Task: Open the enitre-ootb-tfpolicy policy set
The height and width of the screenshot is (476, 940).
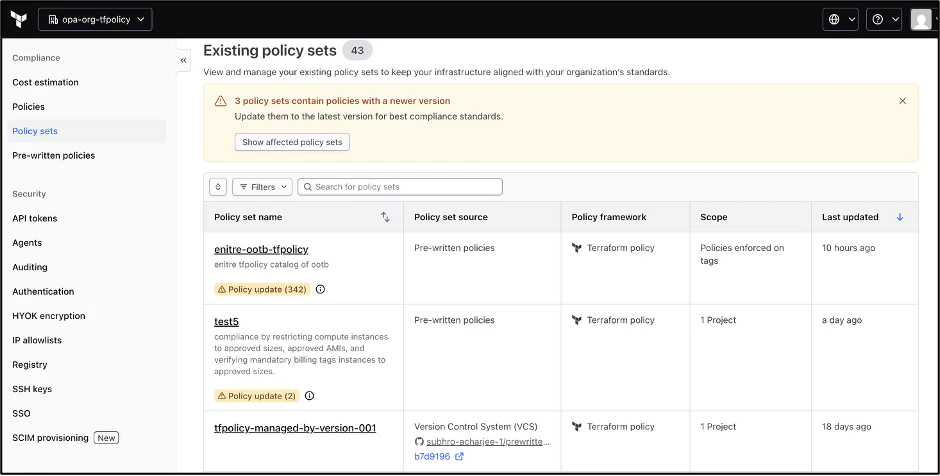Action: (x=261, y=249)
